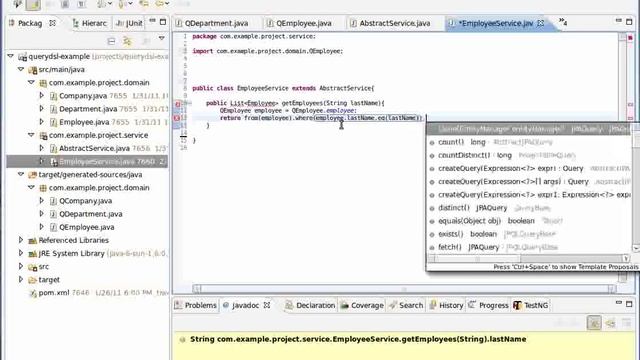
Task: Expand the target folder node
Action: 21,279
